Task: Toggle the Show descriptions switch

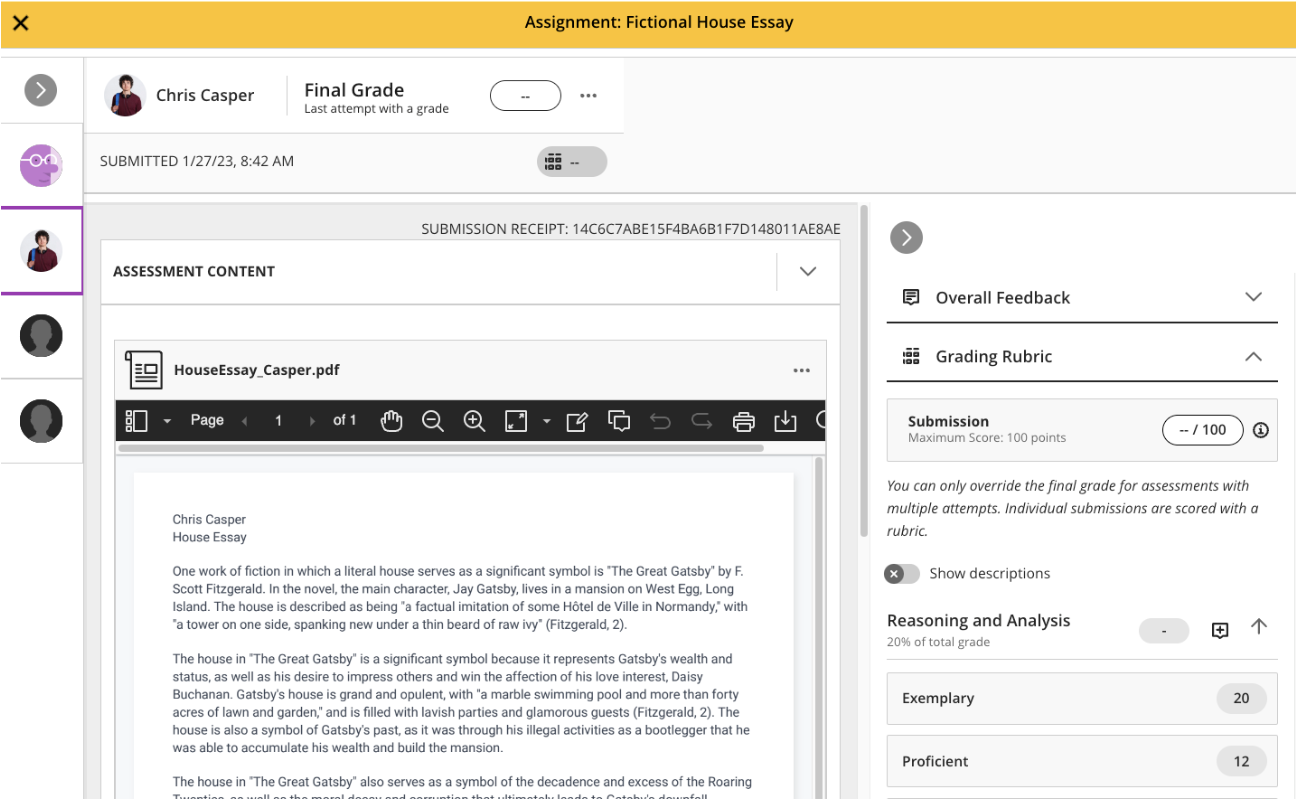Action: click(x=901, y=574)
